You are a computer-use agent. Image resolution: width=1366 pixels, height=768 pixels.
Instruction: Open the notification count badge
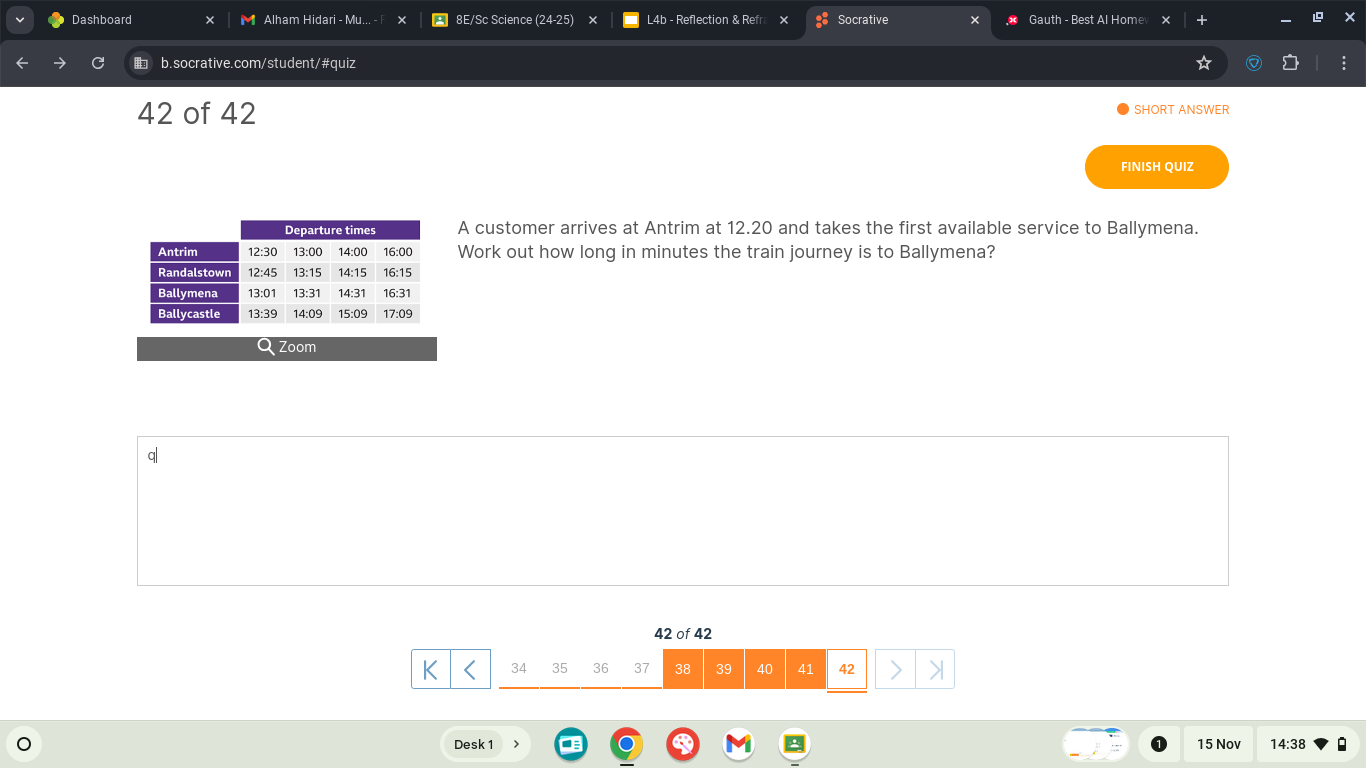1159,744
